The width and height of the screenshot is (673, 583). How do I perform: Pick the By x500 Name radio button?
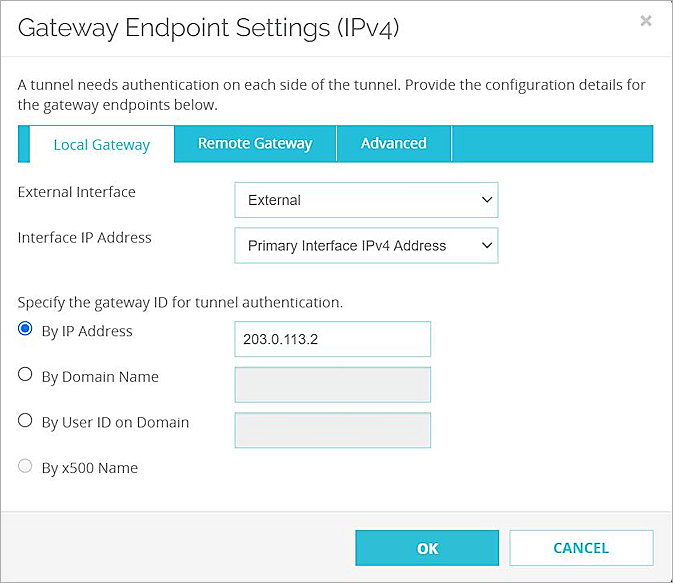pos(26,467)
